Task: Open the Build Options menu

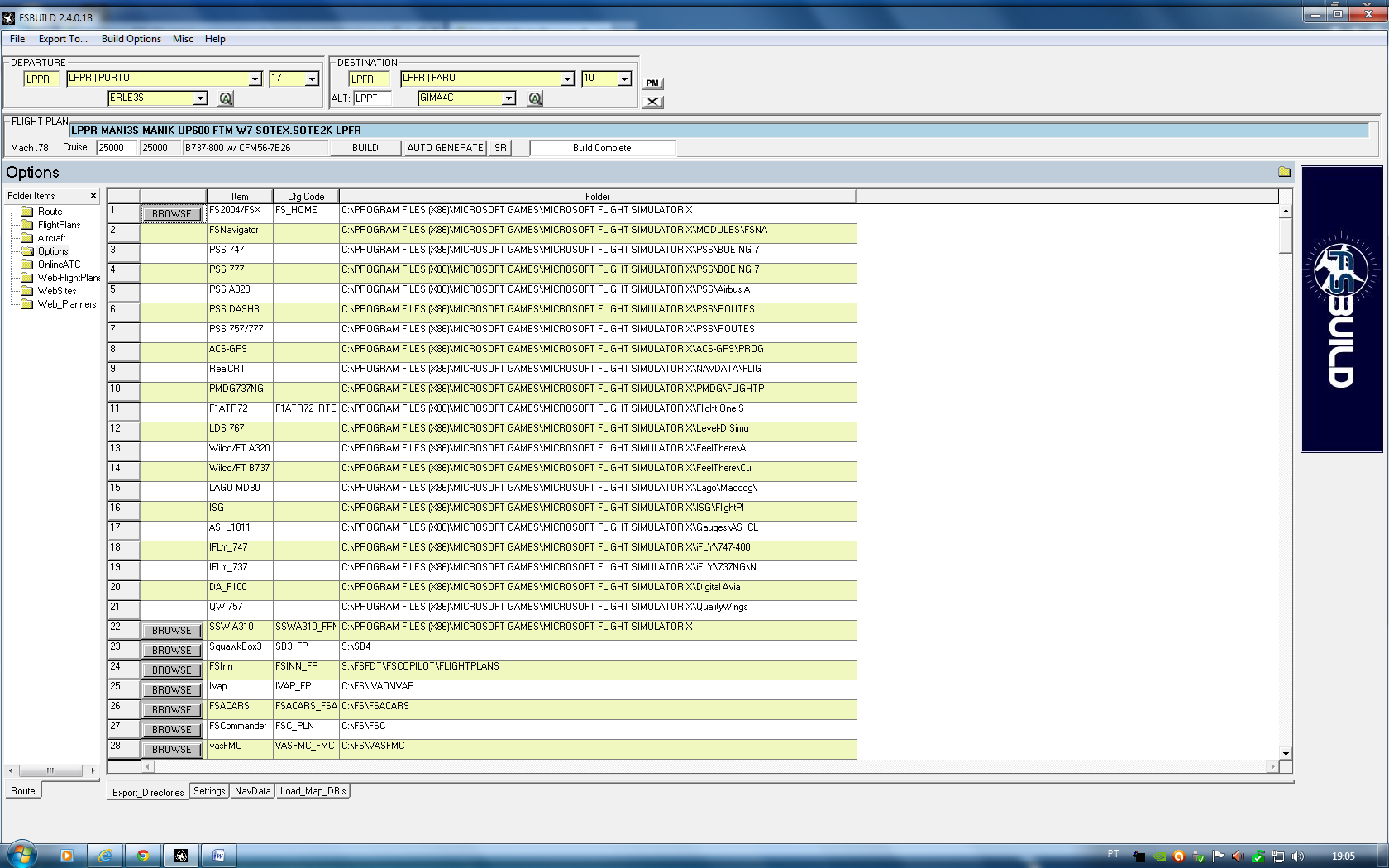Action: tap(131, 39)
